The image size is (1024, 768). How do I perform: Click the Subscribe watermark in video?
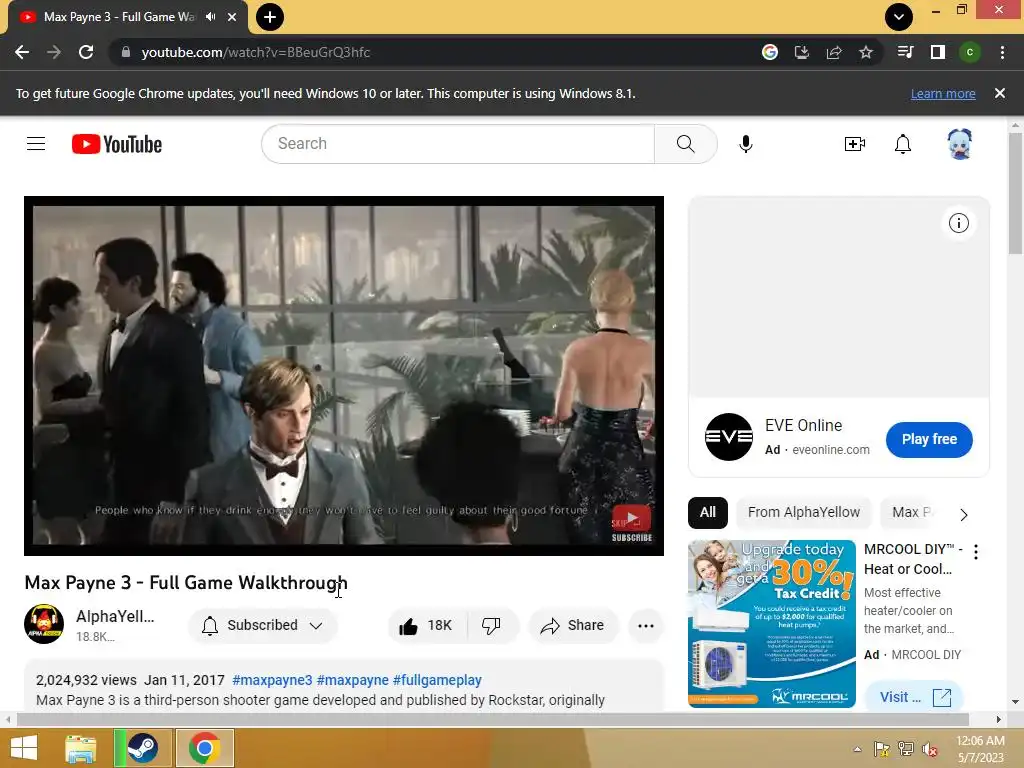tap(632, 523)
